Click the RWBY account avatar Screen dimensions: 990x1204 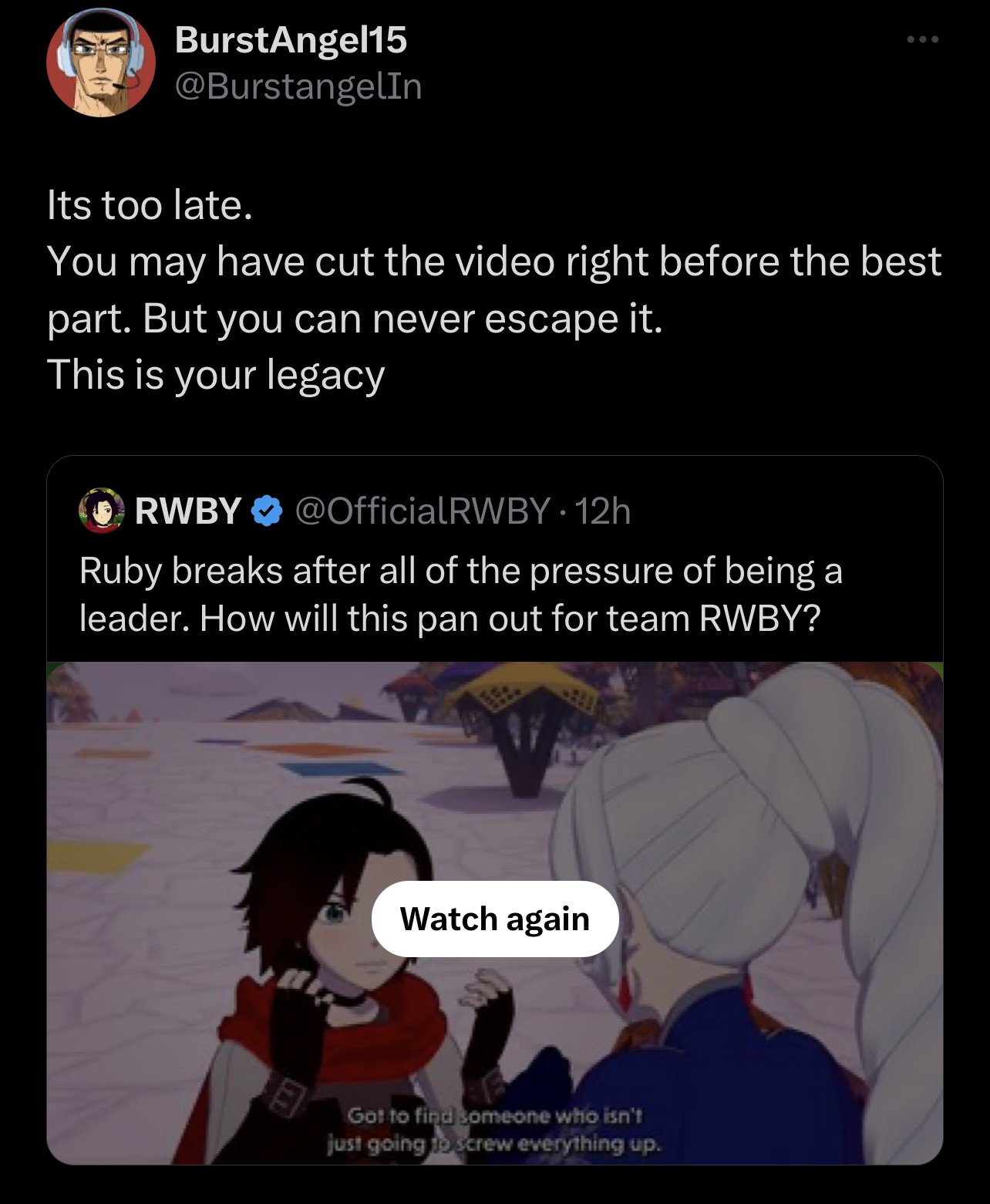coord(102,511)
